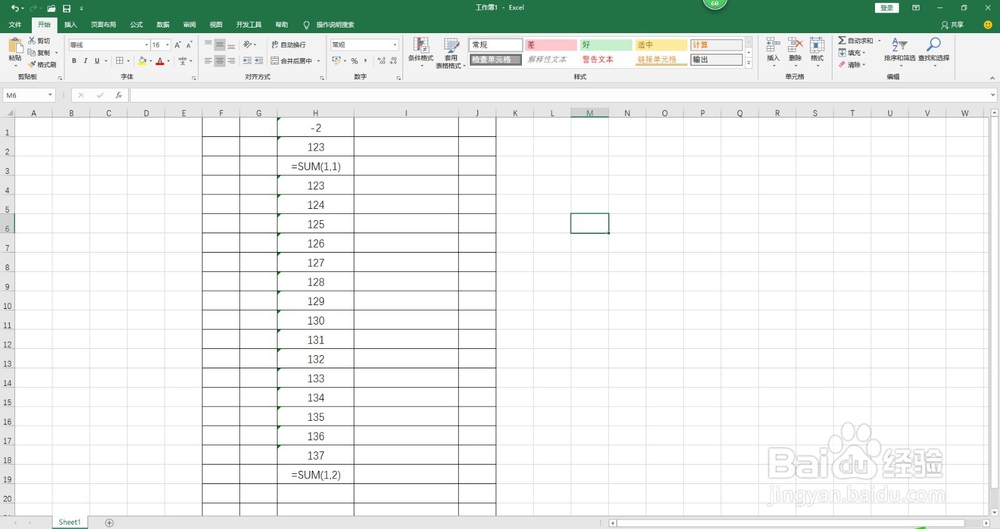Toggle Underline formatting
This screenshot has height=529, width=1000.
pyautogui.click(x=97, y=61)
